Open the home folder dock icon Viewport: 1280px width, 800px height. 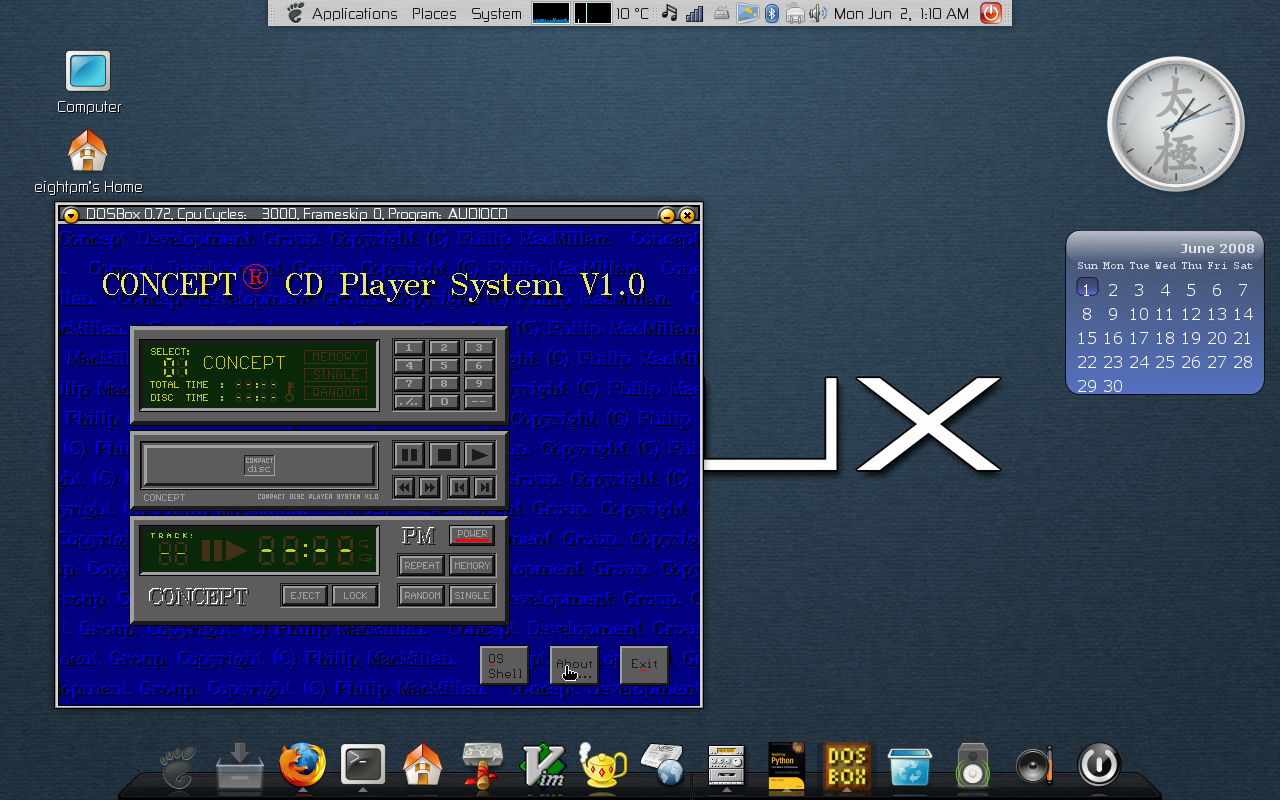coord(422,766)
